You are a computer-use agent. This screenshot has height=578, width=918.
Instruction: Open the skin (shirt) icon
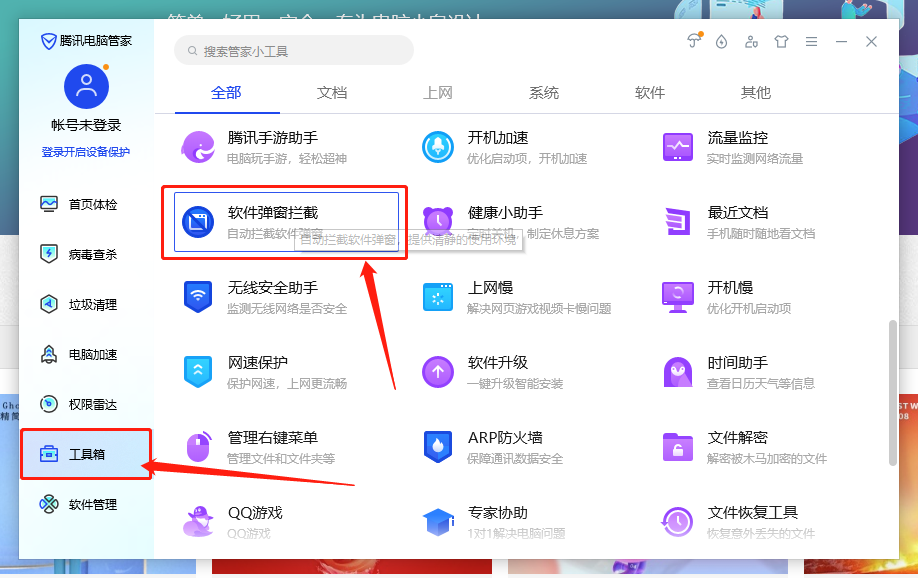(x=781, y=42)
